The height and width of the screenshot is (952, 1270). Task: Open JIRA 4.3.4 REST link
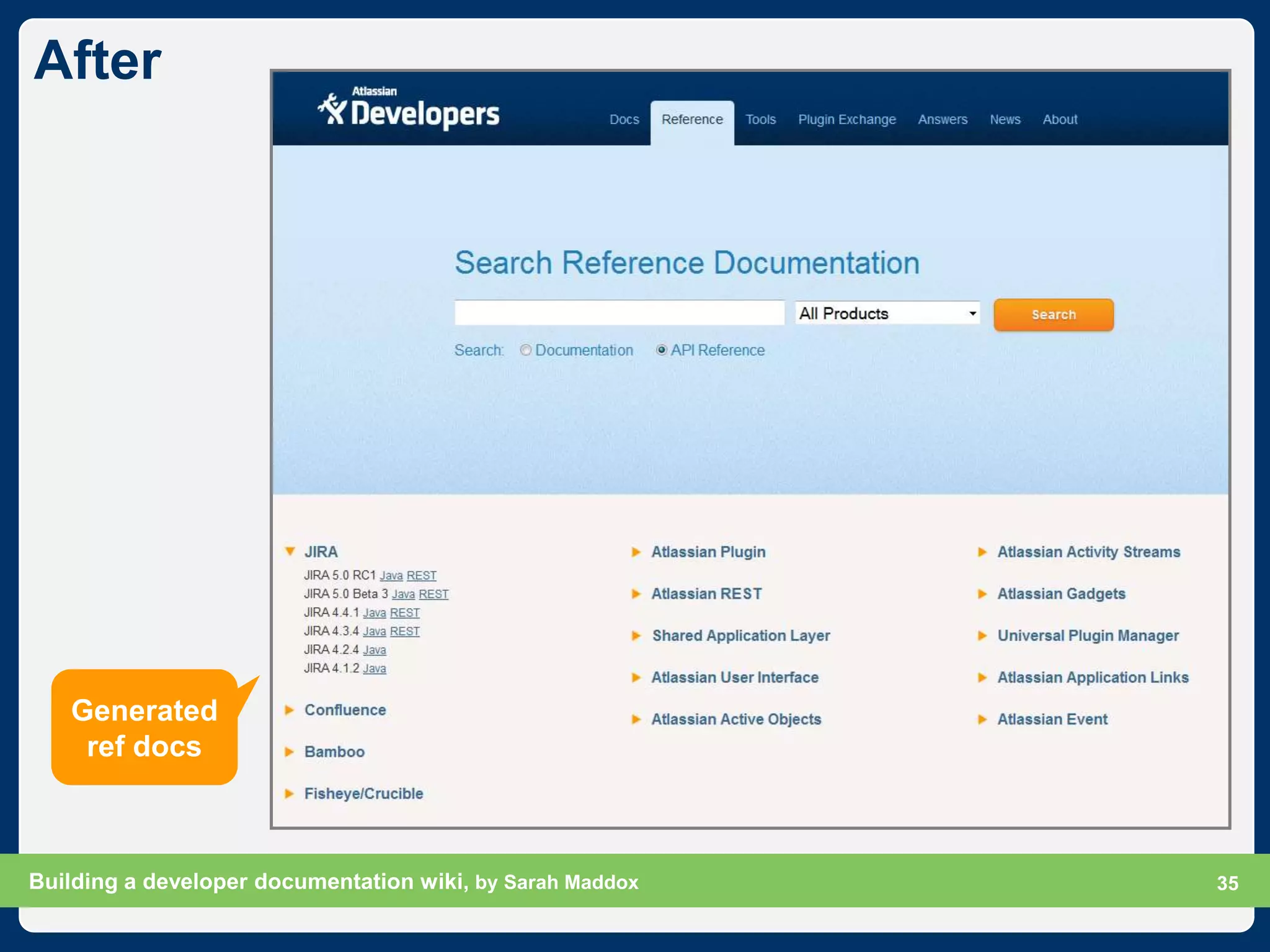pos(405,632)
